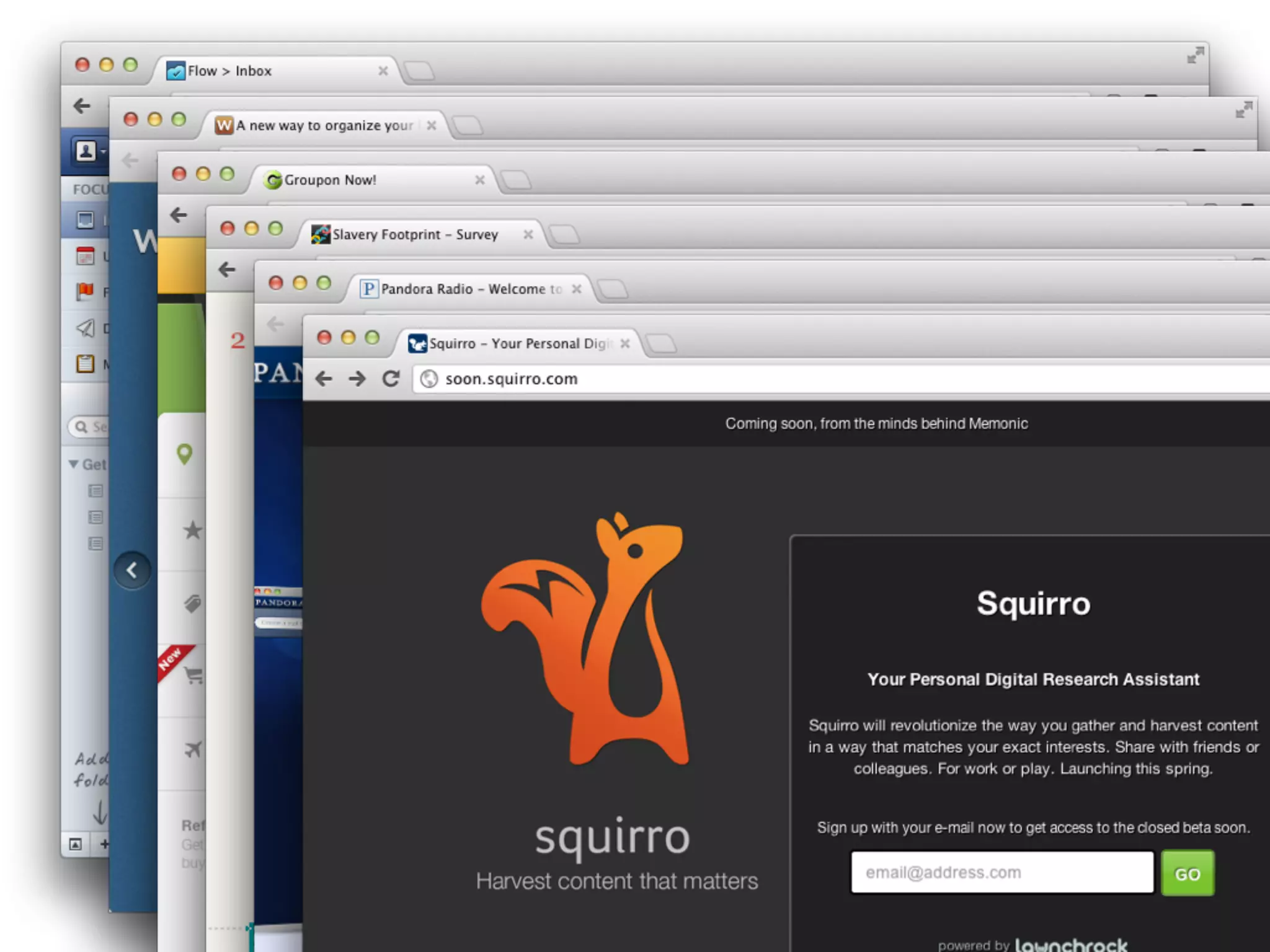Open the launchrock link at bottom
Viewport: 1270px width, 952px height.
[x=1071, y=944]
